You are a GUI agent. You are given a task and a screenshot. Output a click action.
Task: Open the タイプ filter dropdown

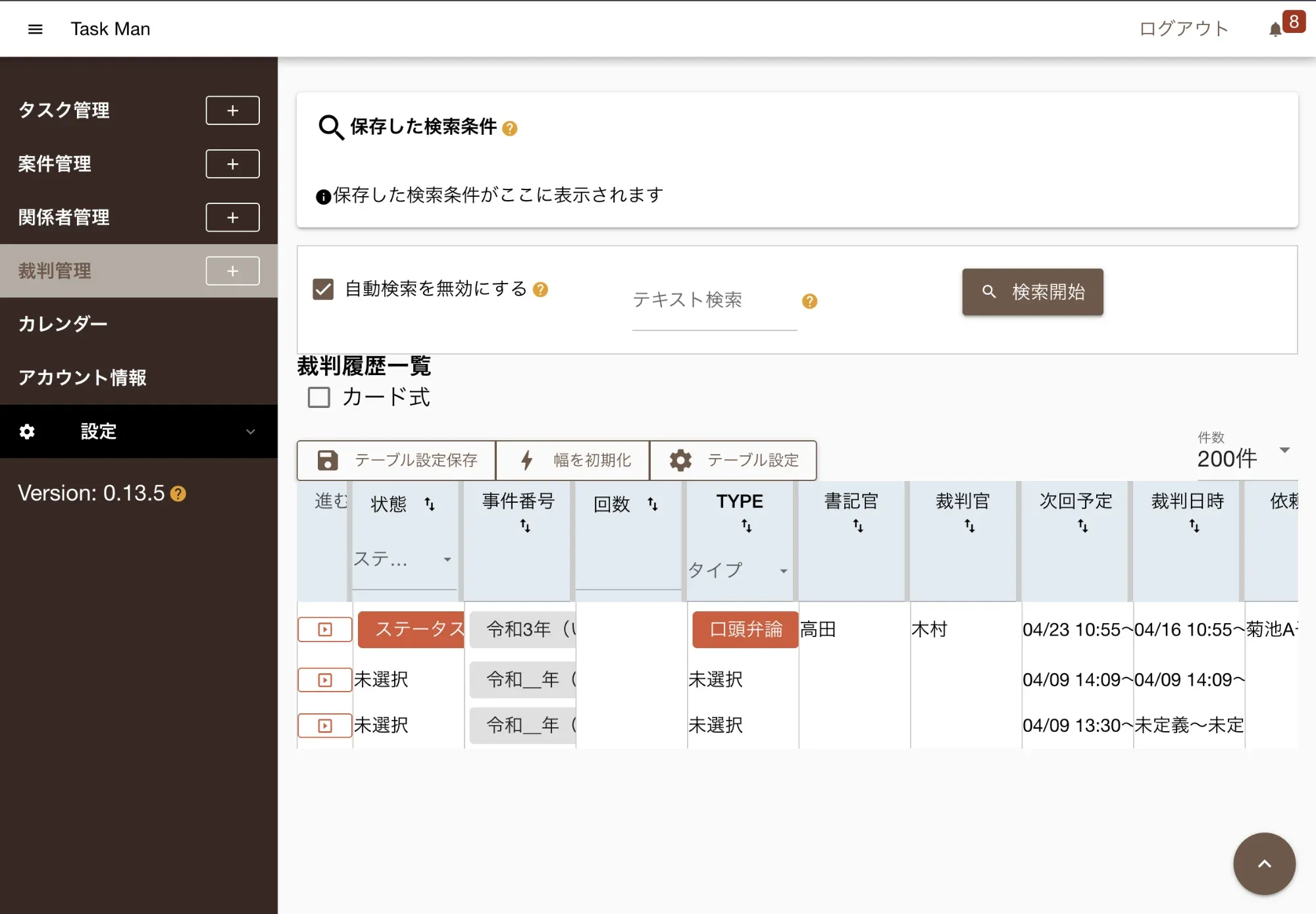coord(738,570)
